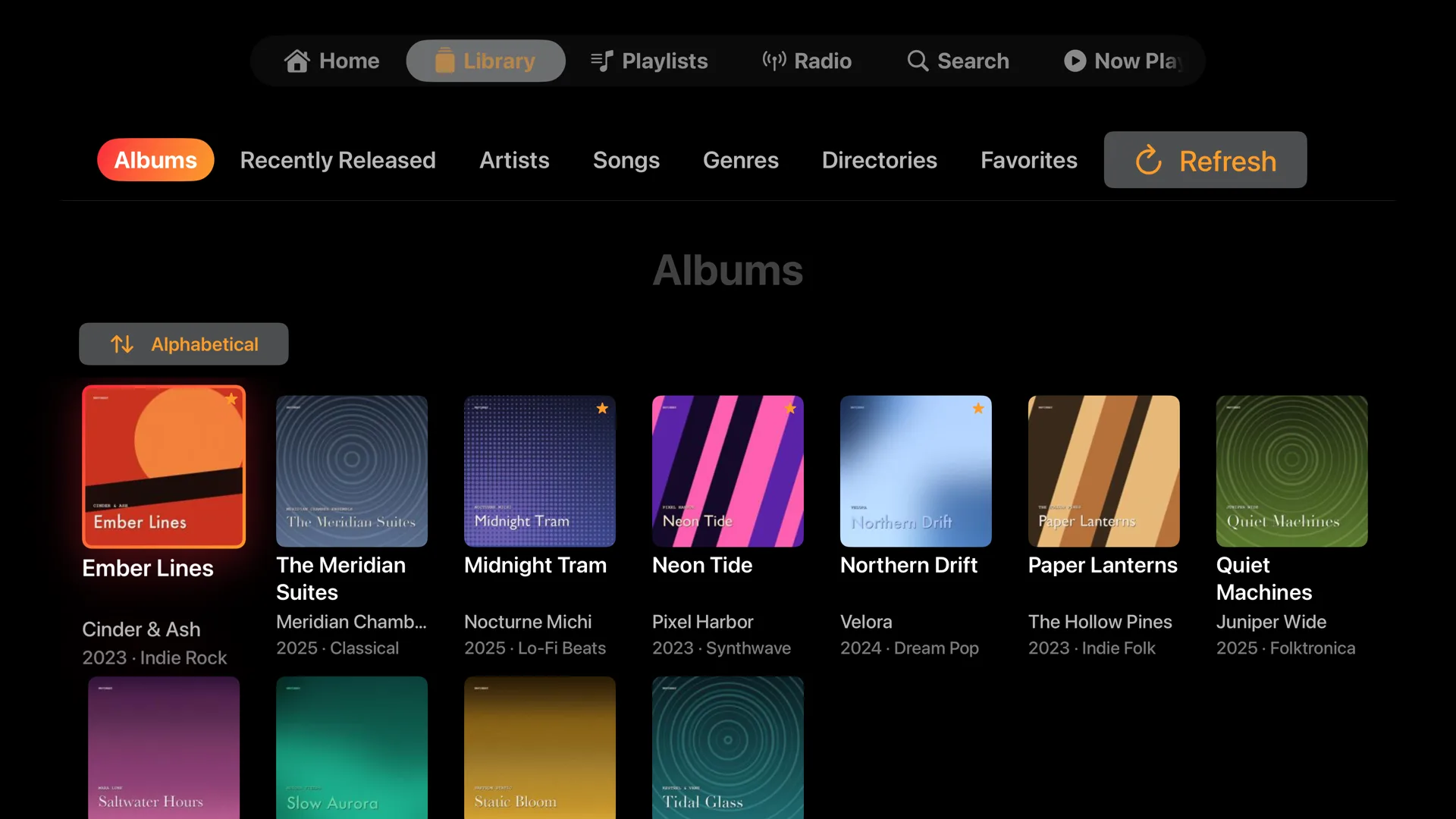Open the Static Bloom album cover
Image resolution: width=1456 pixels, height=819 pixels.
540,748
